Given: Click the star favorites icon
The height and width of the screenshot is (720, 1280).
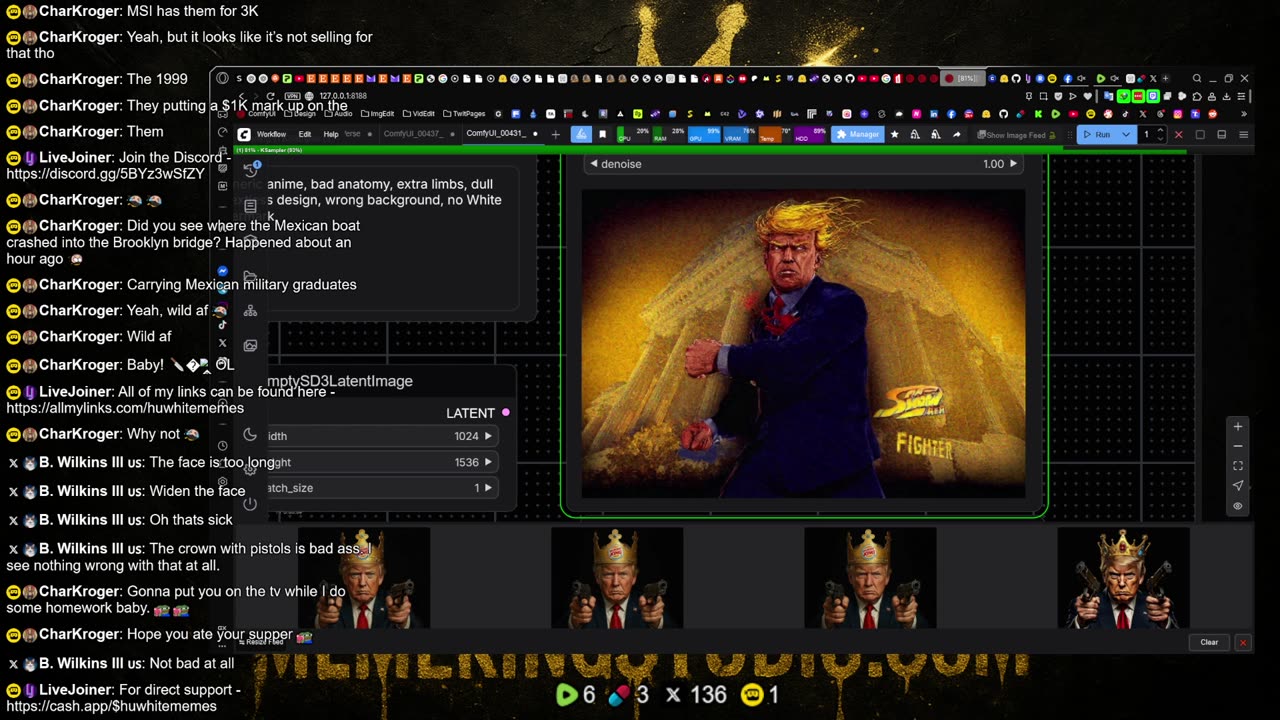Looking at the screenshot, I should (895, 134).
